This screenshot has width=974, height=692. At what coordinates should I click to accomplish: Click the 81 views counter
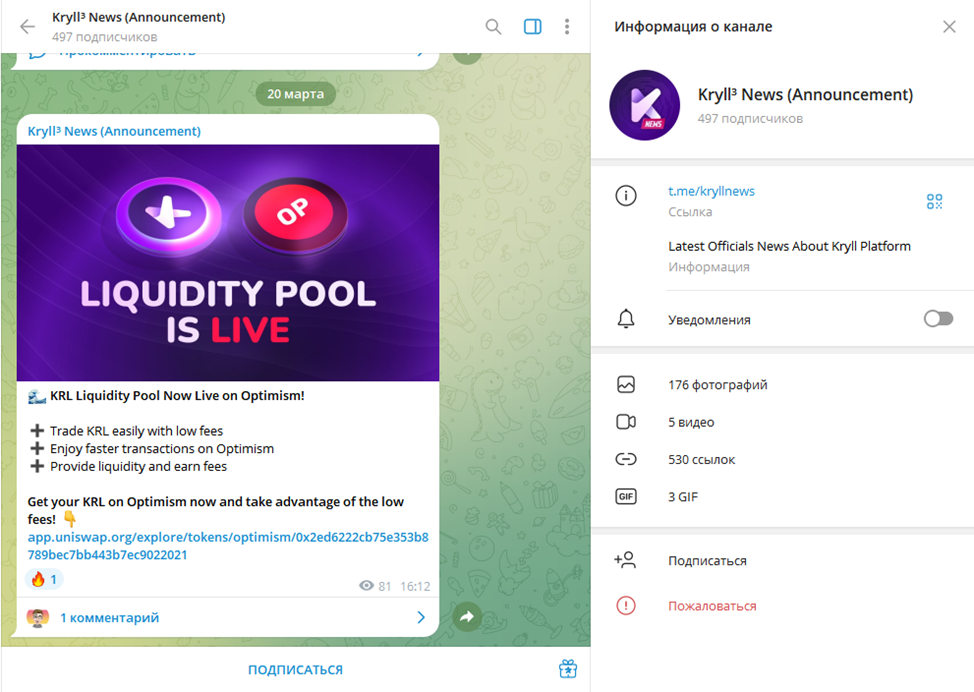point(375,586)
